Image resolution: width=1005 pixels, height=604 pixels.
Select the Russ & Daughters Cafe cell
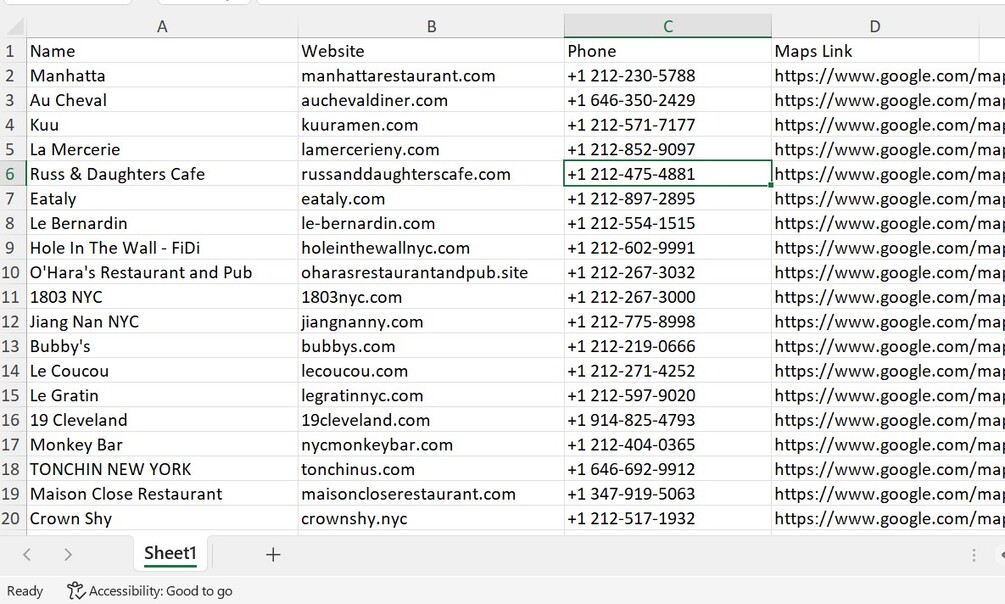pyautogui.click(x=162, y=174)
